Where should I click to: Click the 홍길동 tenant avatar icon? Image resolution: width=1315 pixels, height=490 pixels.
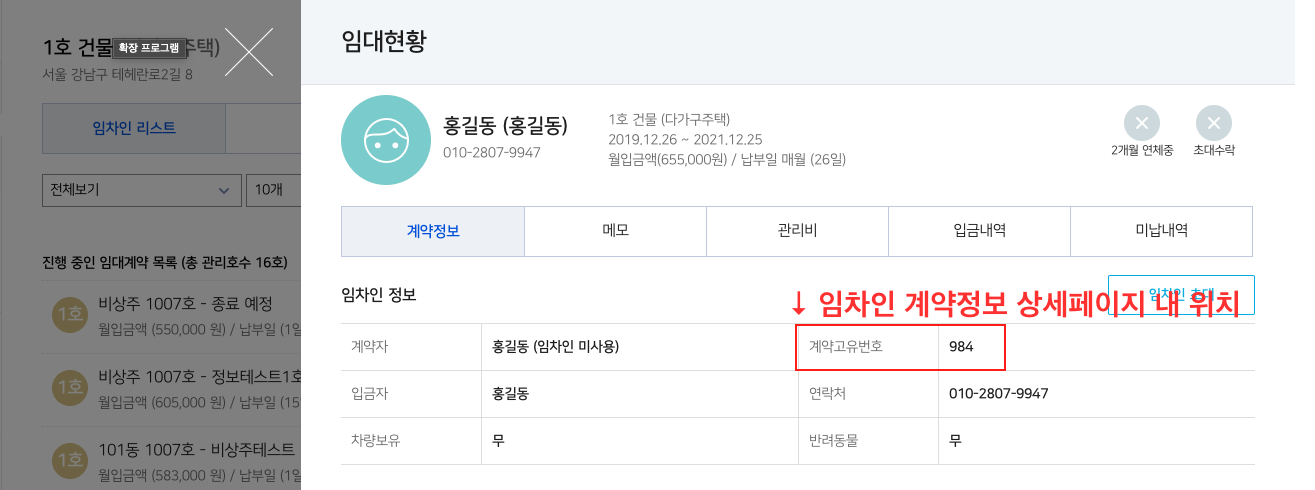(386, 140)
